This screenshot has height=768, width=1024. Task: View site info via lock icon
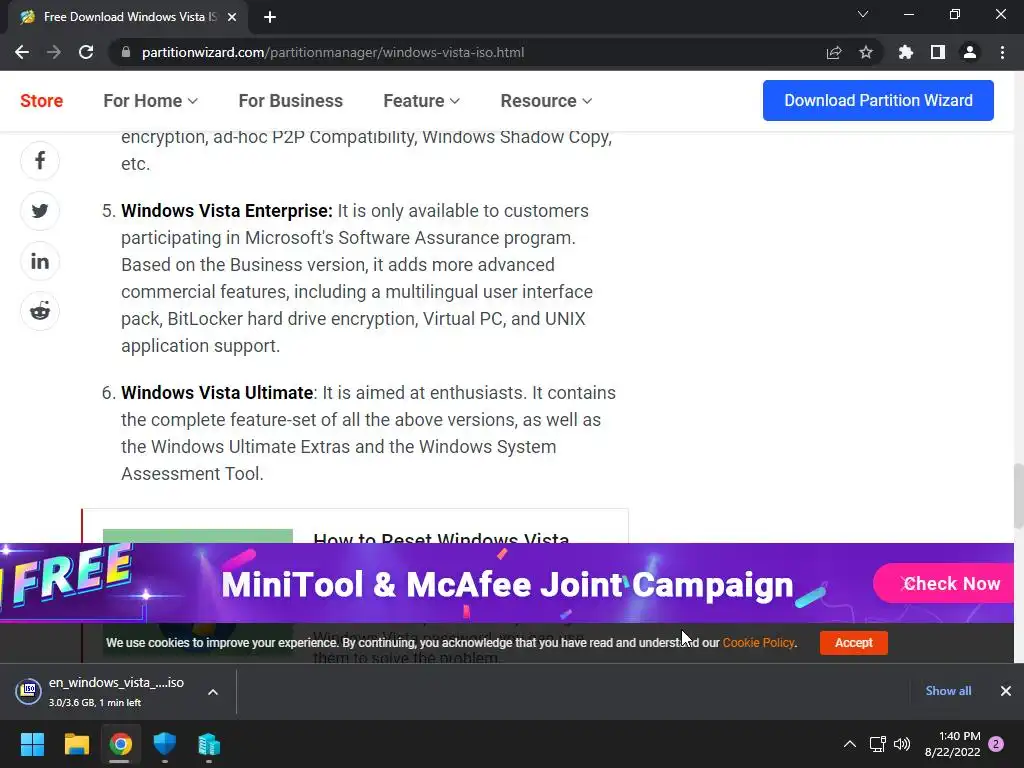[126, 52]
